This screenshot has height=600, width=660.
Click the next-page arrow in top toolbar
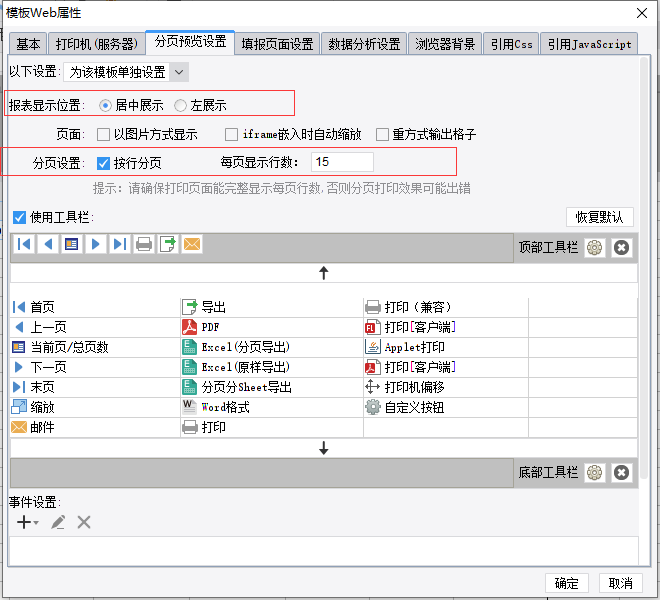pyautogui.click(x=96, y=244)
